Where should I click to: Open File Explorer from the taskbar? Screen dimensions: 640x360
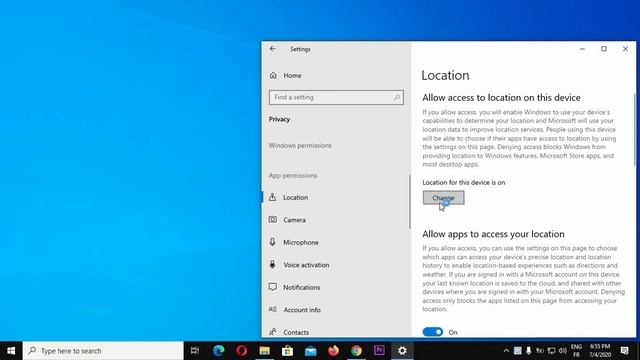[x=264, y=351]
